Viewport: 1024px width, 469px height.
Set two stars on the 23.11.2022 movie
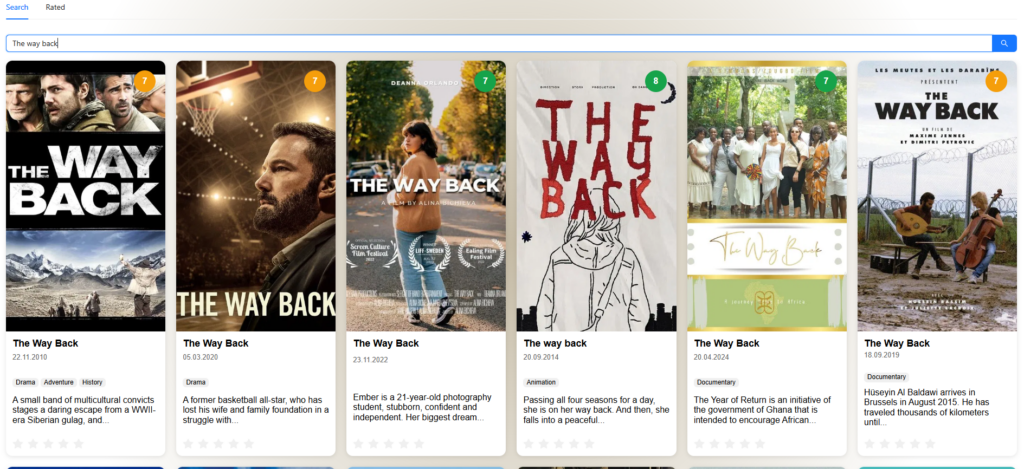pyautogui.click(x=374, y=444)
